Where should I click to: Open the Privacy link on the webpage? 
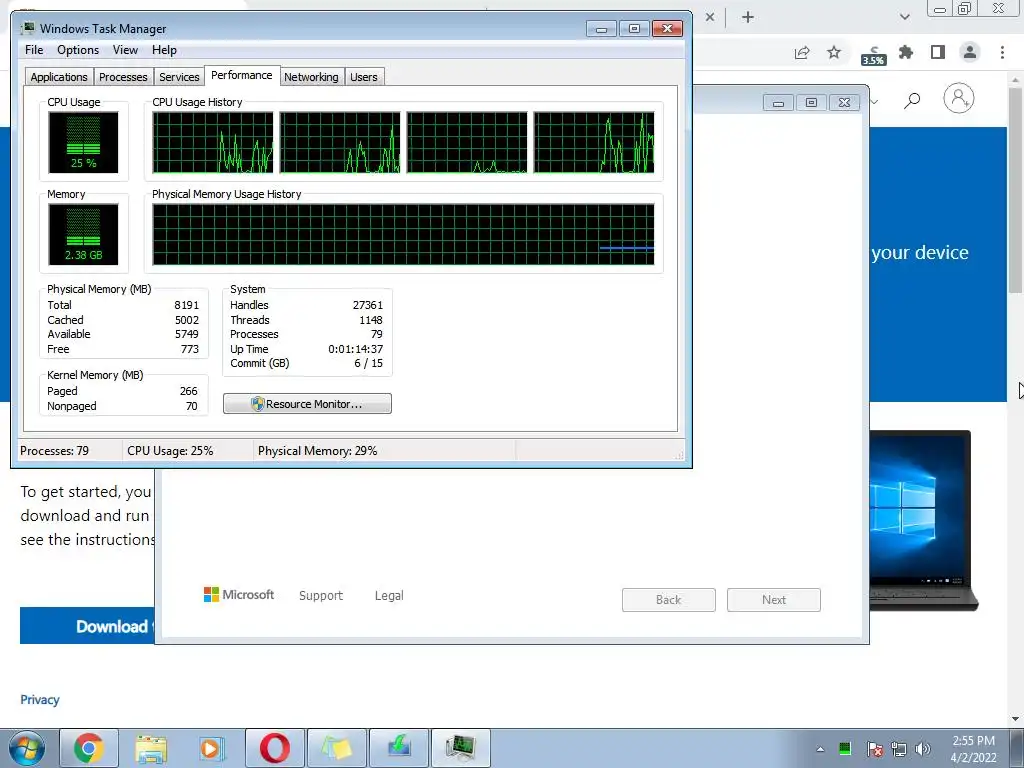click(40, 699)
